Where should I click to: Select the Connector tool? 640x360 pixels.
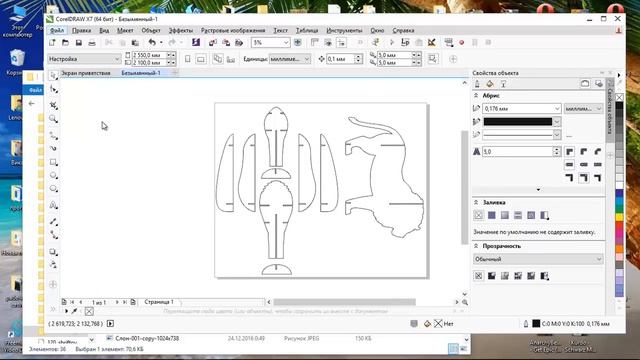coord(53,235)
